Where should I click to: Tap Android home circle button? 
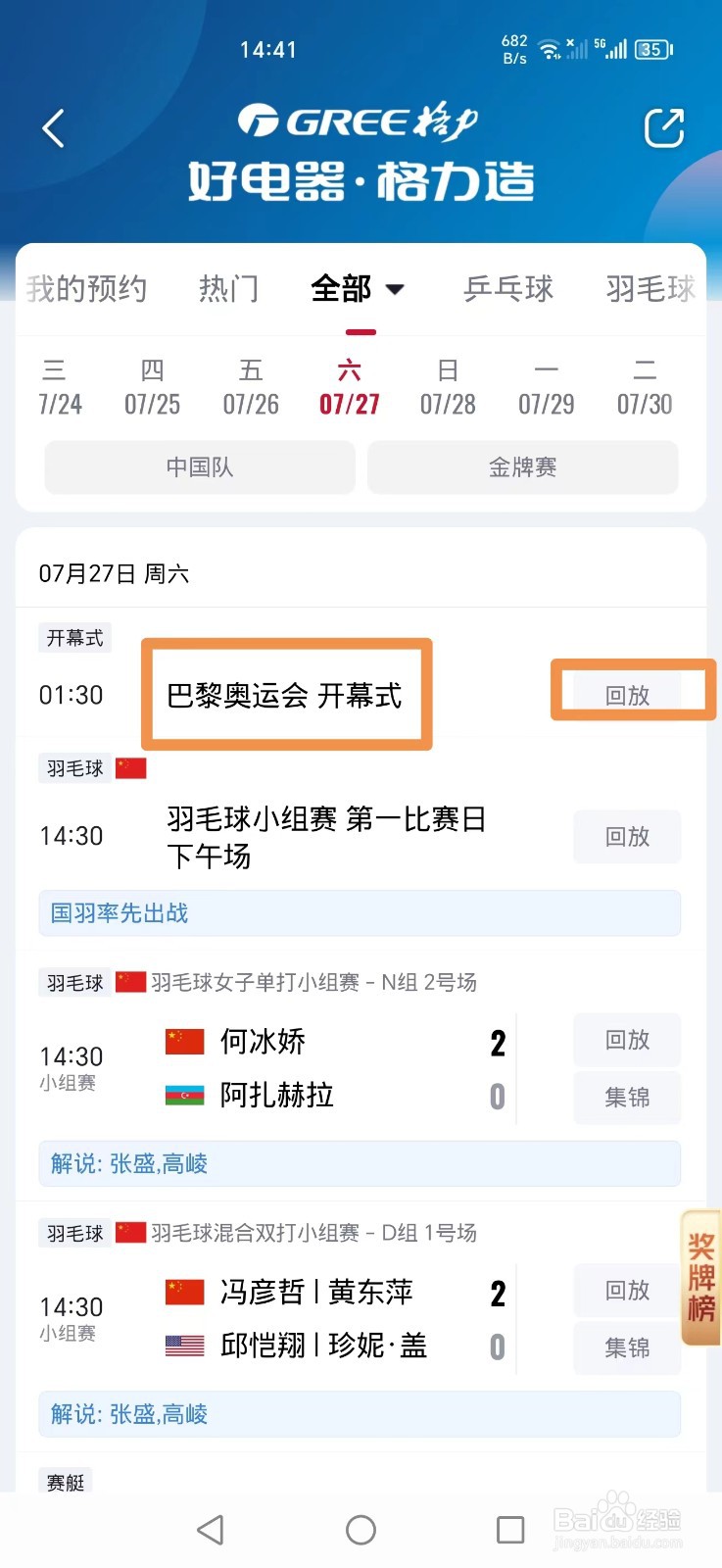point(361,1530)
